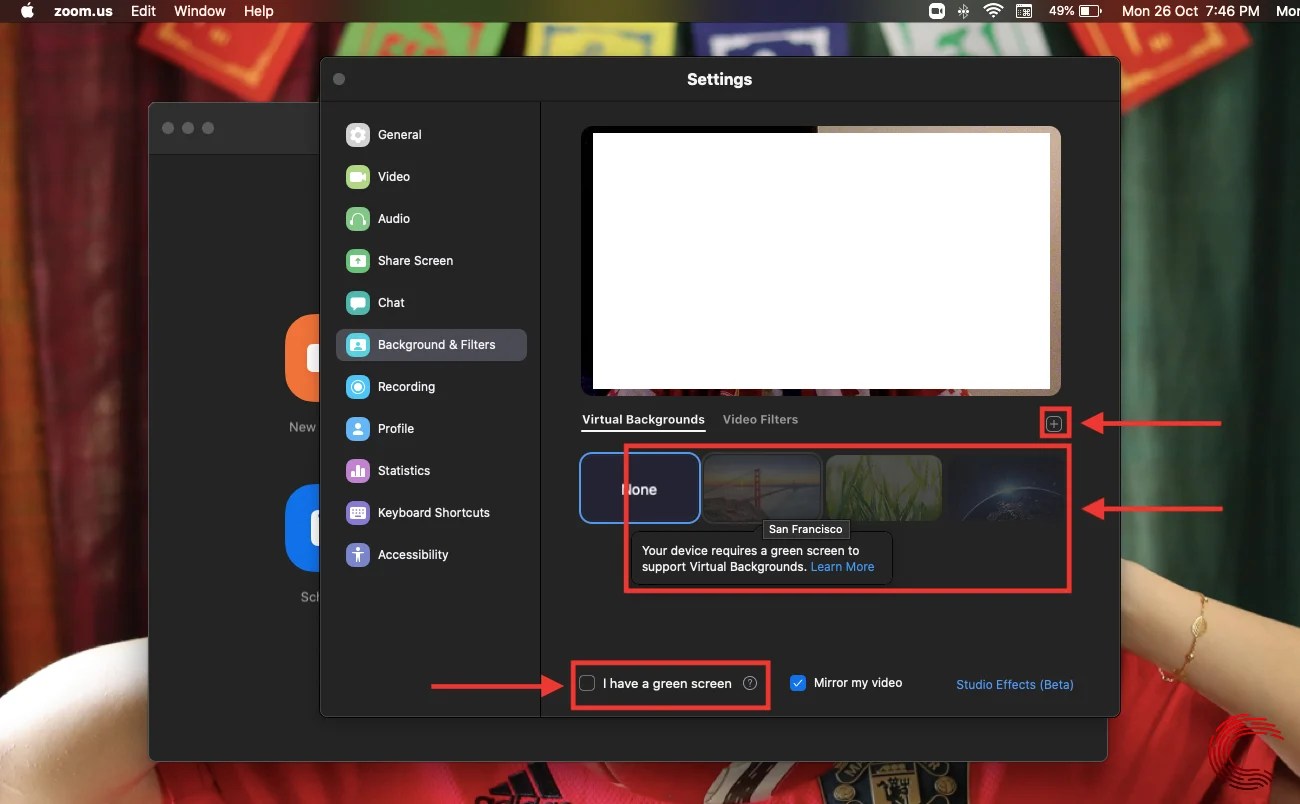This screenshot has height=804, width=1300.
Task: Open the Chat settings section
Action: coord(431,303)
